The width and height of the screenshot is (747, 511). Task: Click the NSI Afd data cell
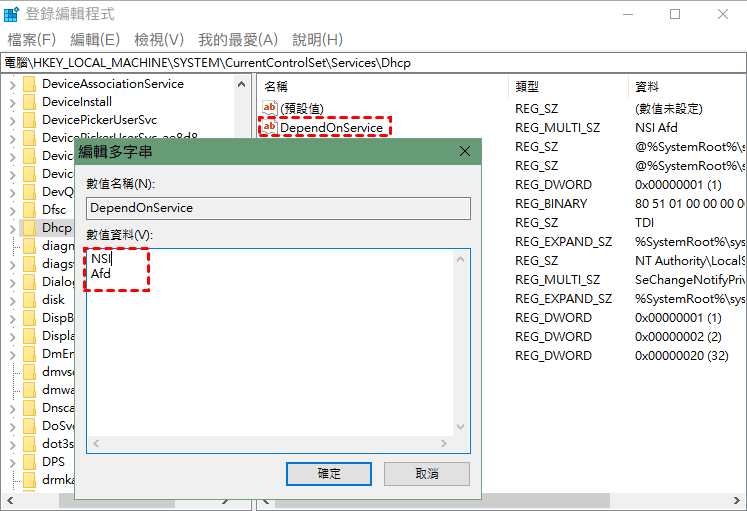click(x=656, y=128)
